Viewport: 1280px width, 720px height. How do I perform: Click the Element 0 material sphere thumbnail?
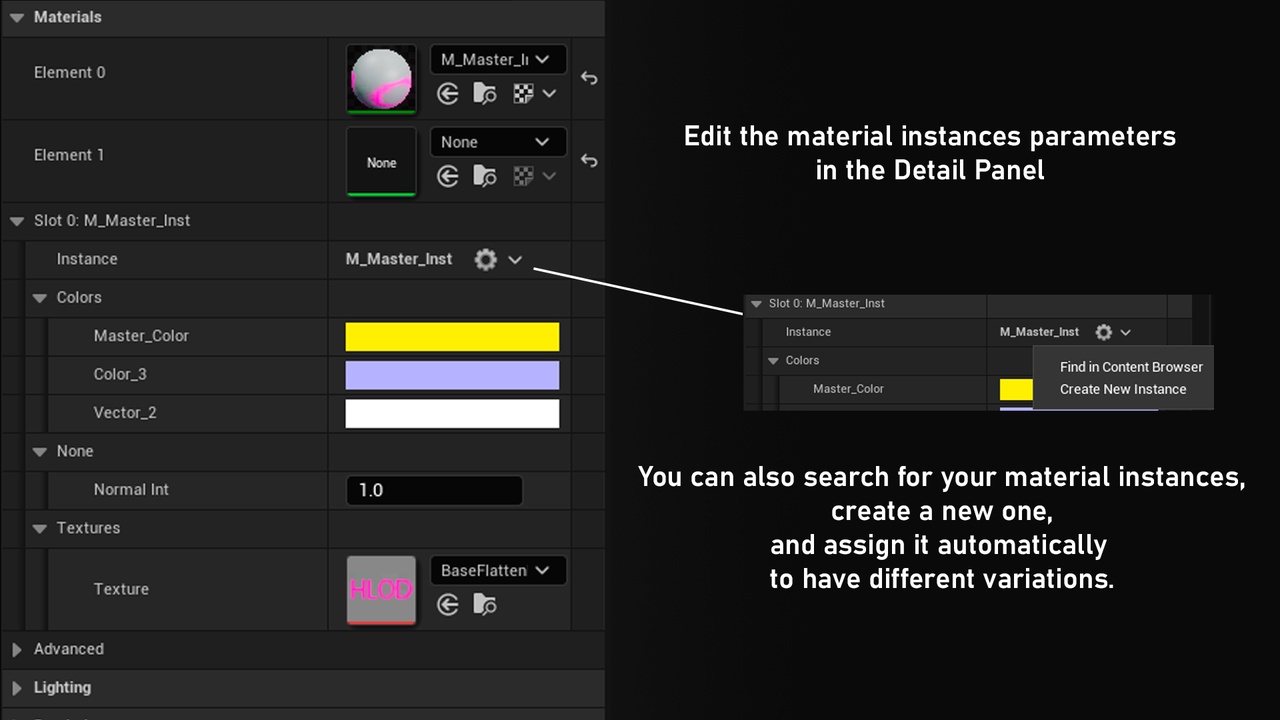(x=381, y=78)
